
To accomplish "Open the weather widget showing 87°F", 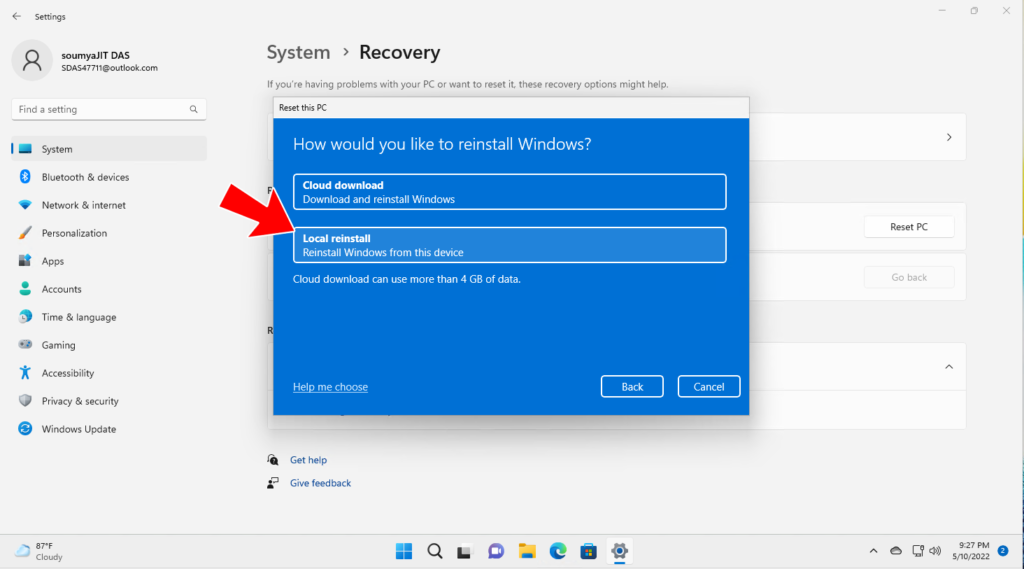I will click(x=40, y=551).
